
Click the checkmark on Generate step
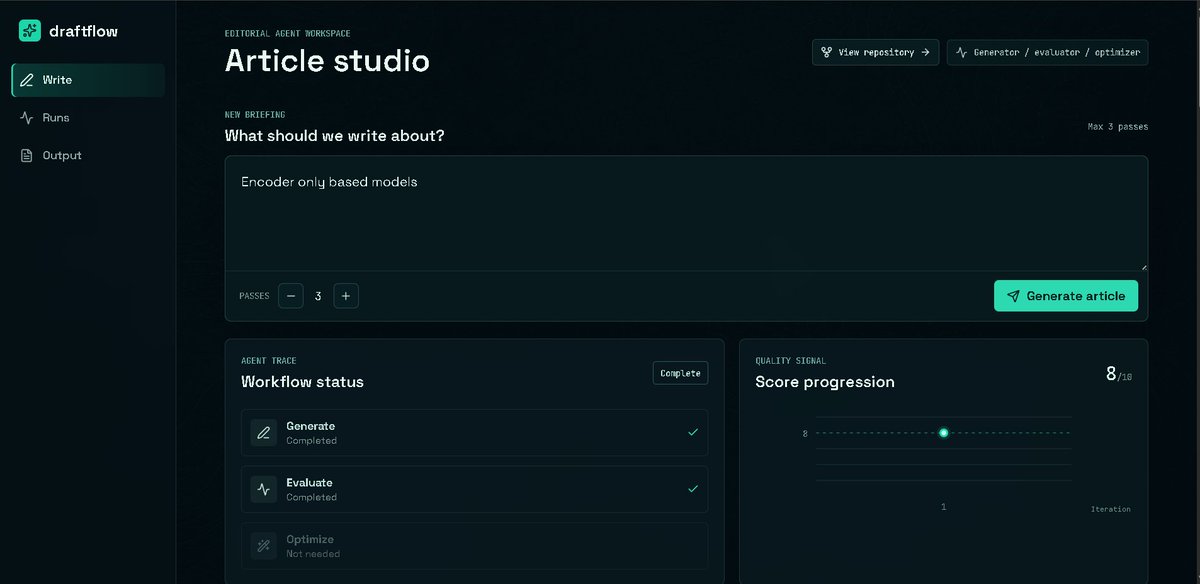[x=692, y=433]
